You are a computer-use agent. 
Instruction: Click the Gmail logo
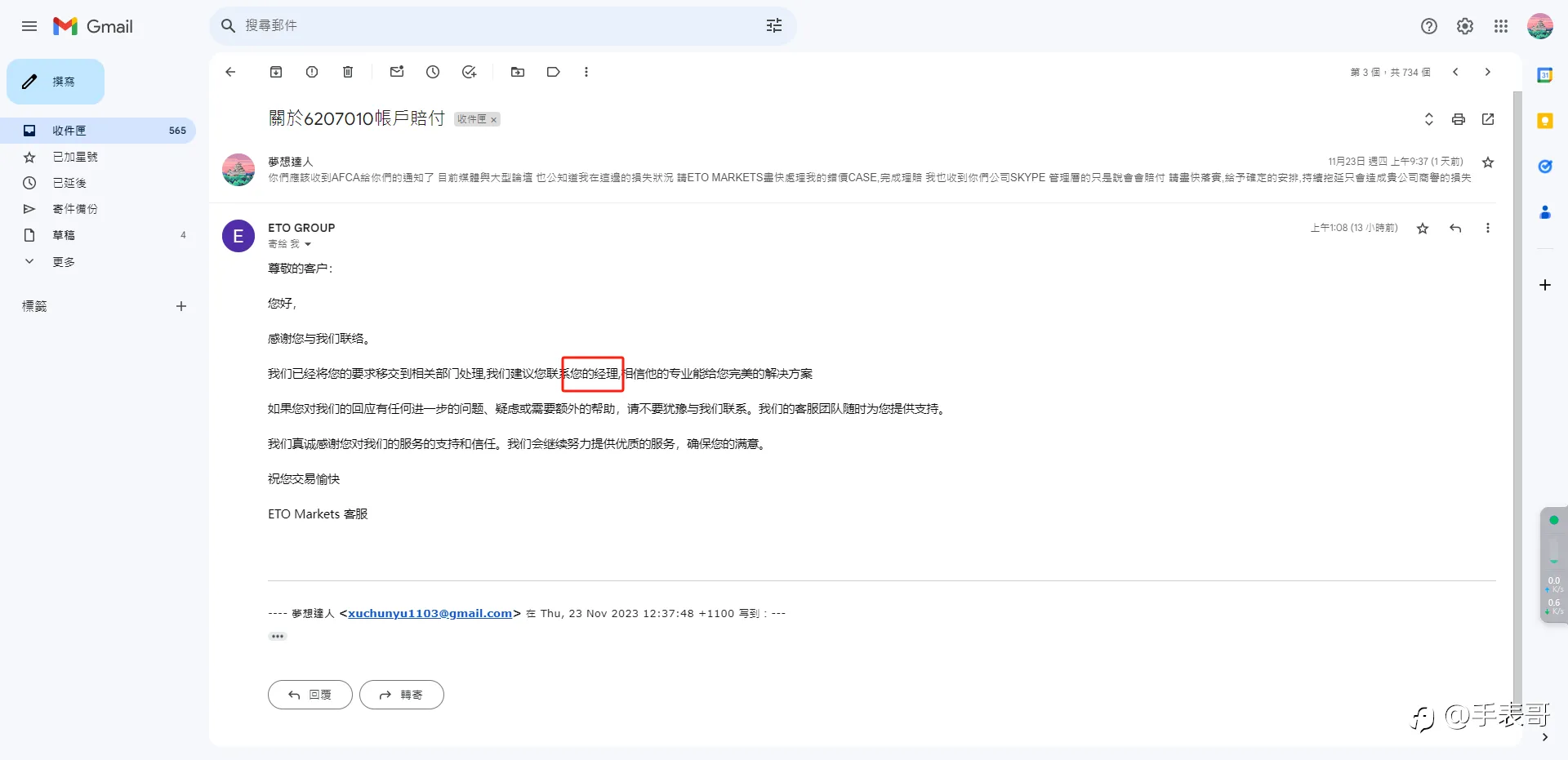click(92, 26)
